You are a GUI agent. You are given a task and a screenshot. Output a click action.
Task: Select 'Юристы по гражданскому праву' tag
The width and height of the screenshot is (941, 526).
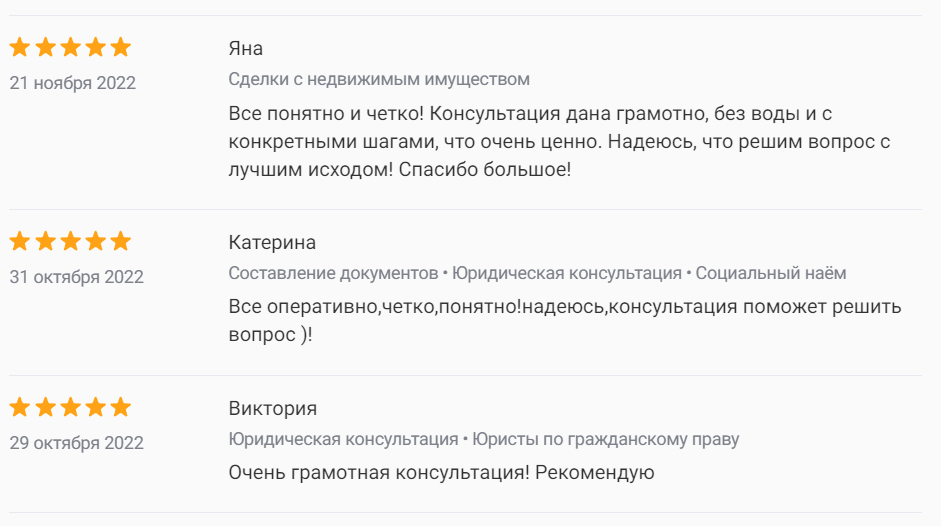(x=606, y=440)
